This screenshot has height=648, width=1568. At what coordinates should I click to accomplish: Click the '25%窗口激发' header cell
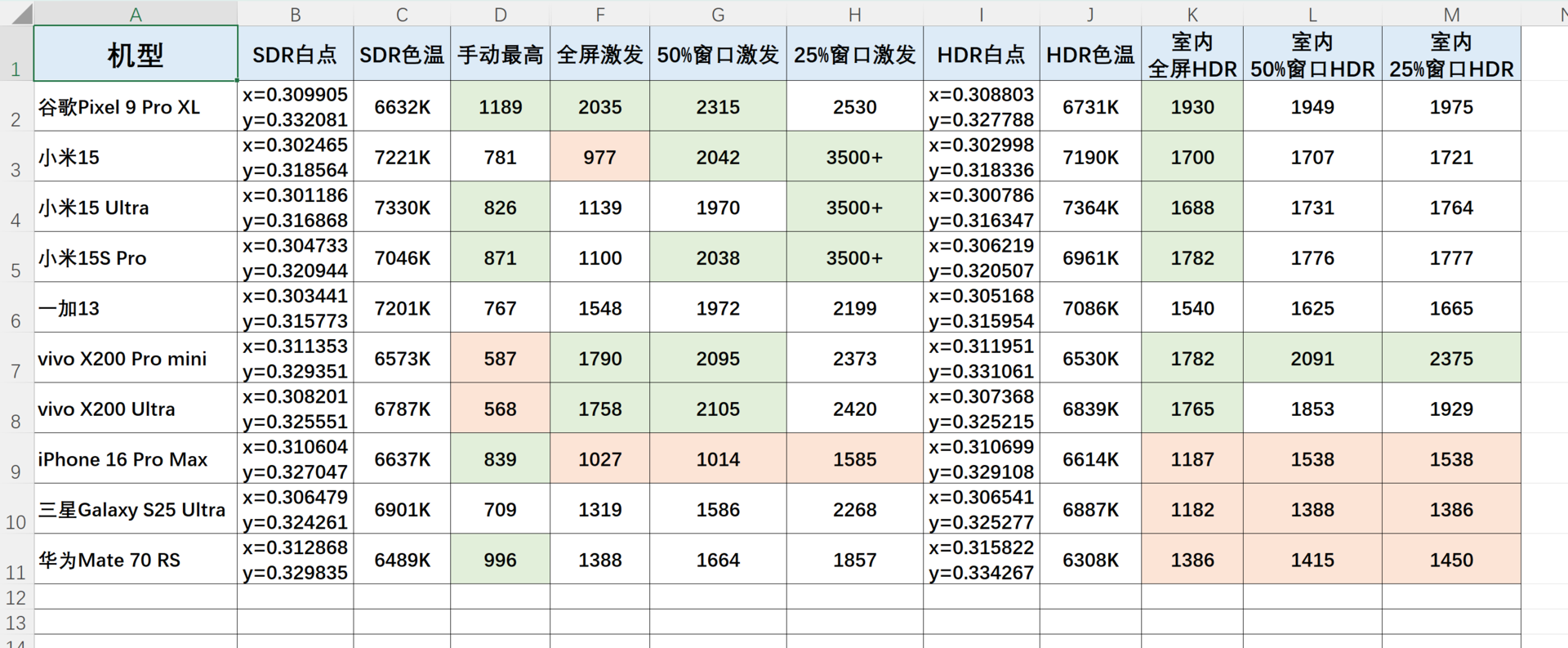pyautogui.click(x=855, y=54)
